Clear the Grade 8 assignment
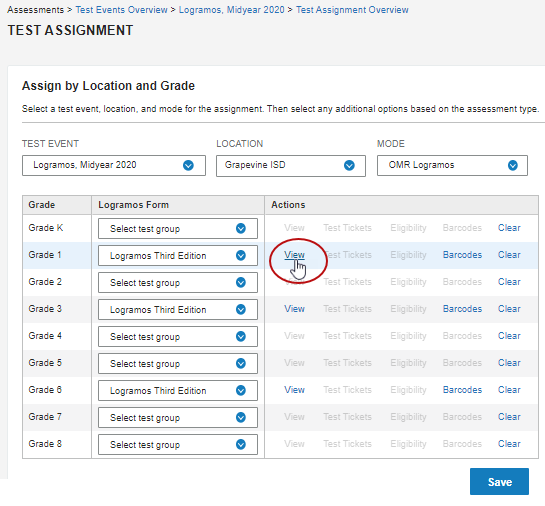The width and height of the screenshot is (545, 506). point(509,443)
